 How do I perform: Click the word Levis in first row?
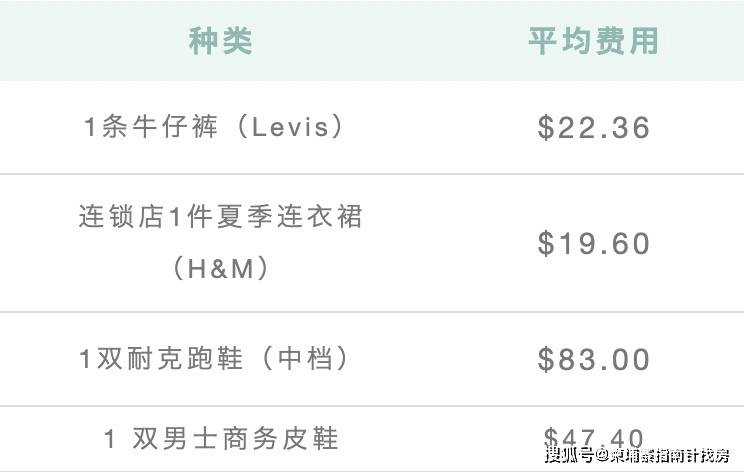[290, 128]
